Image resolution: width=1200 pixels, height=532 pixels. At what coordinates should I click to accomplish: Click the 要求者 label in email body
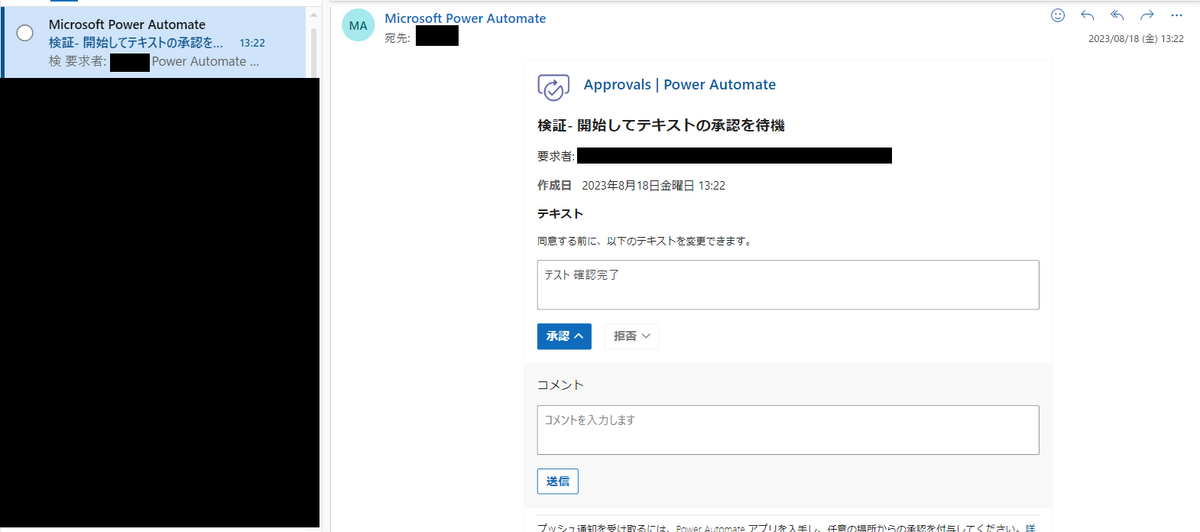tap(556, 157)
